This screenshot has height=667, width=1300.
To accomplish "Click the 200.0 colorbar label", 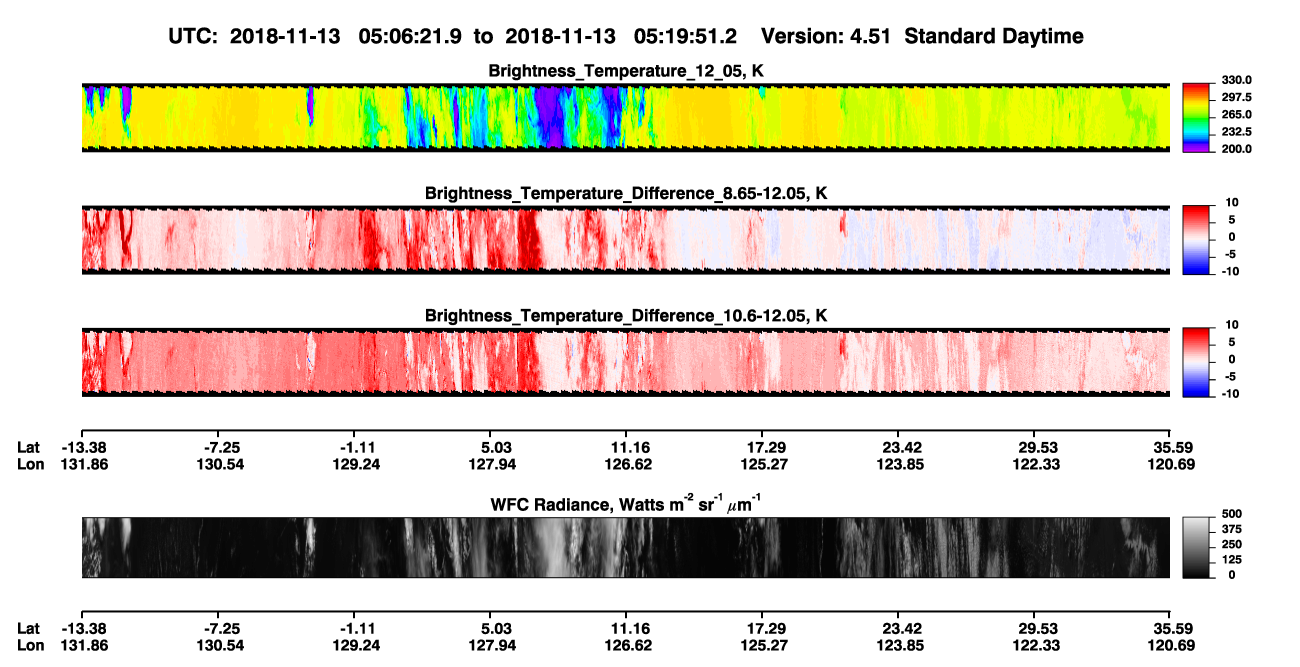I will pos(1237,149).
